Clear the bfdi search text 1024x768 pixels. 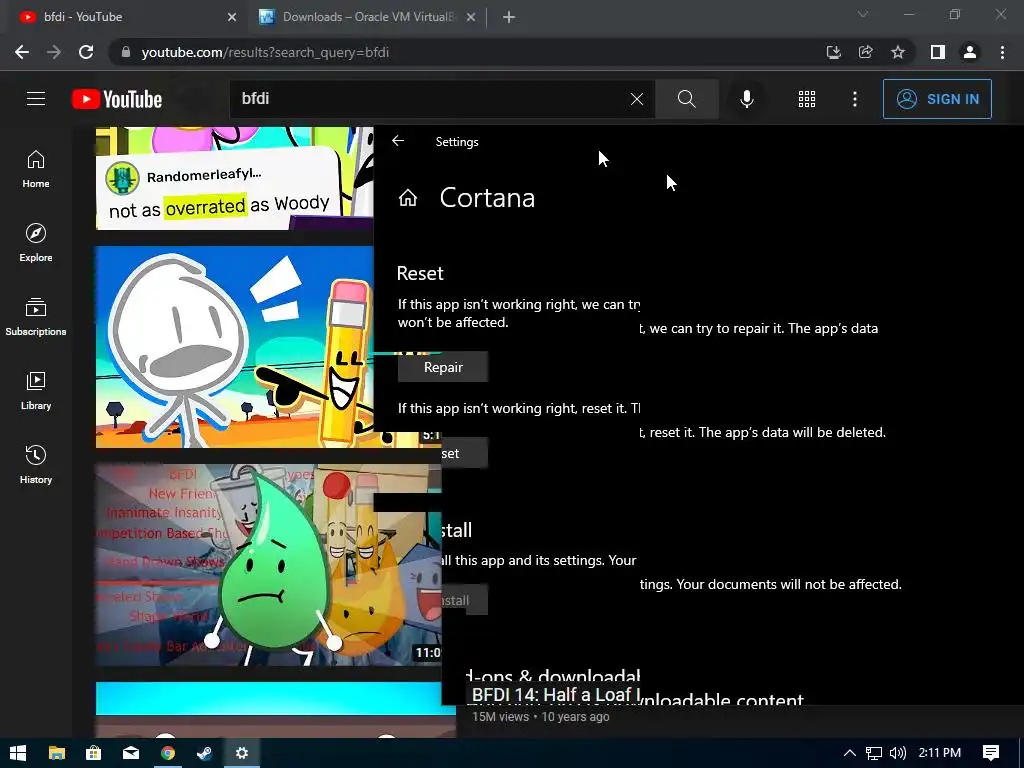coord(637,99)
